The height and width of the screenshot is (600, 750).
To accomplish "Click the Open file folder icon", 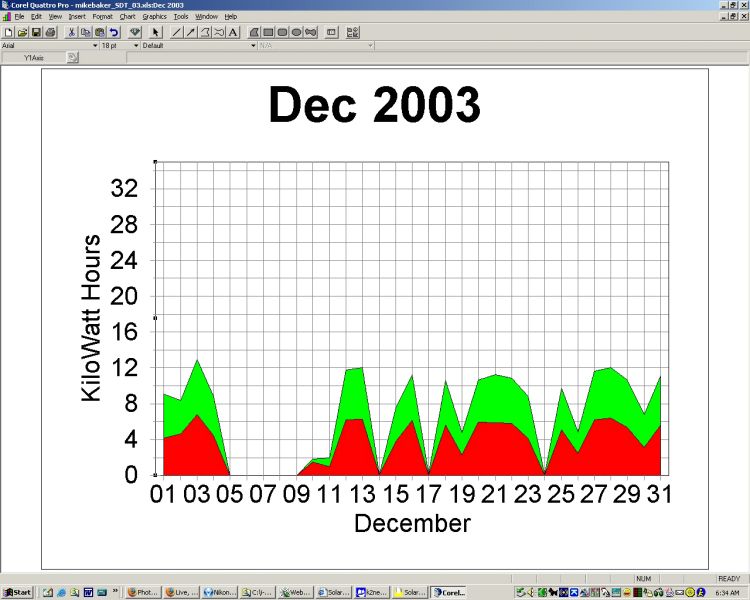I will [x=22, y=32].
